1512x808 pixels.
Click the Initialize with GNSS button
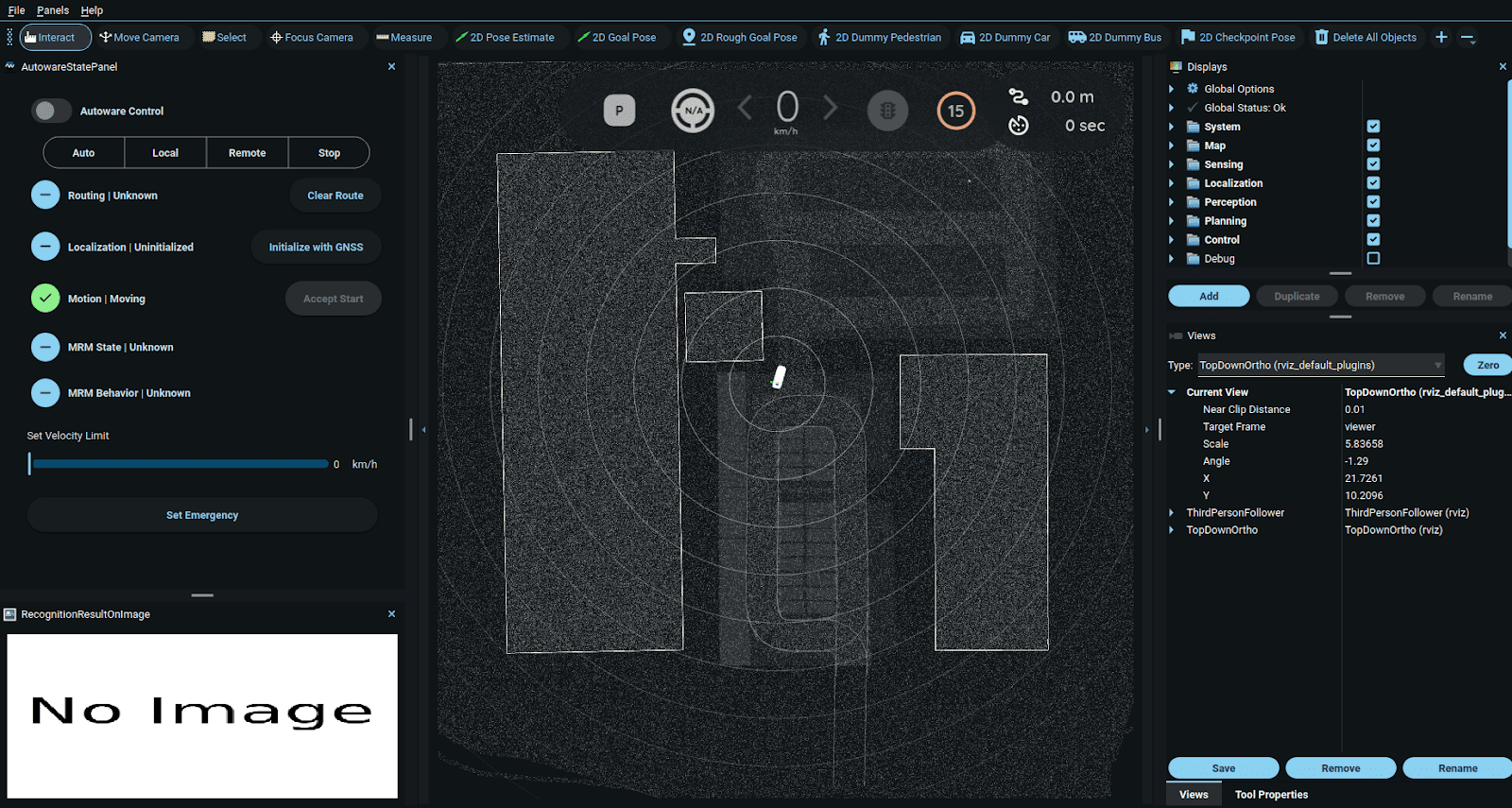tap(316, 248)
